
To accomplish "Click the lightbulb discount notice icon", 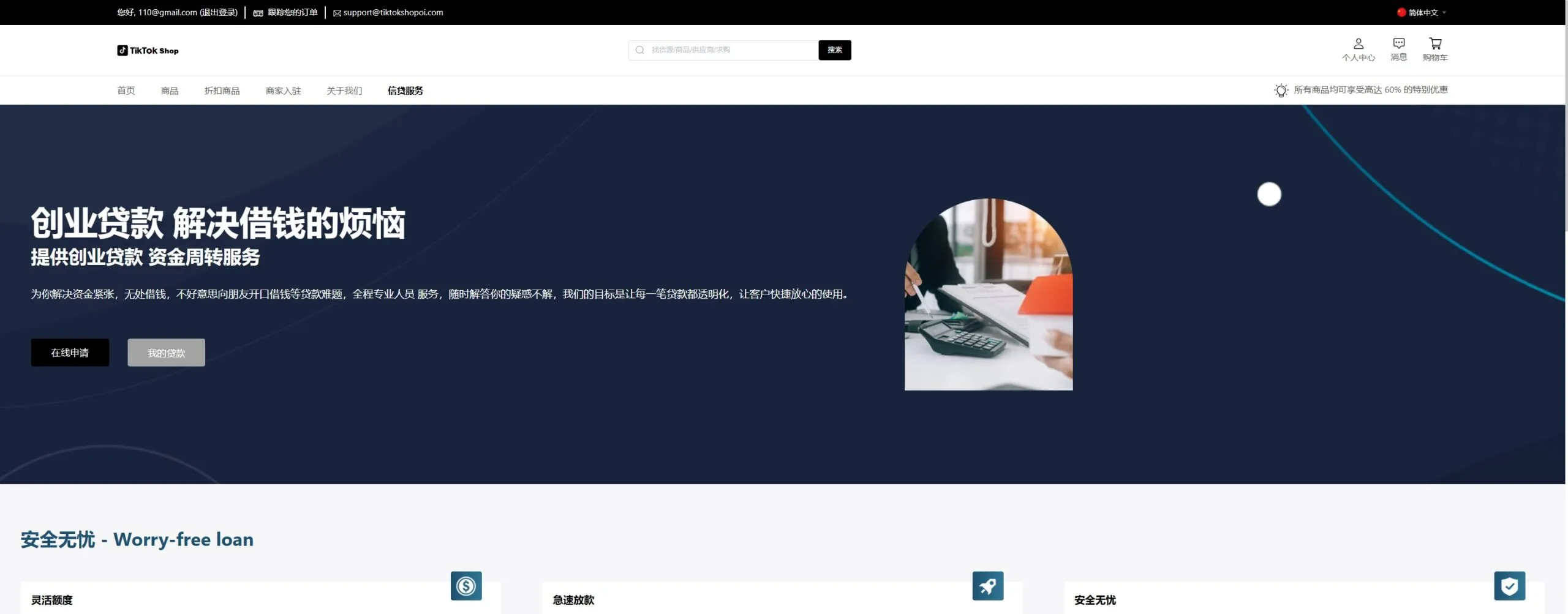I will pos(1281,90).
